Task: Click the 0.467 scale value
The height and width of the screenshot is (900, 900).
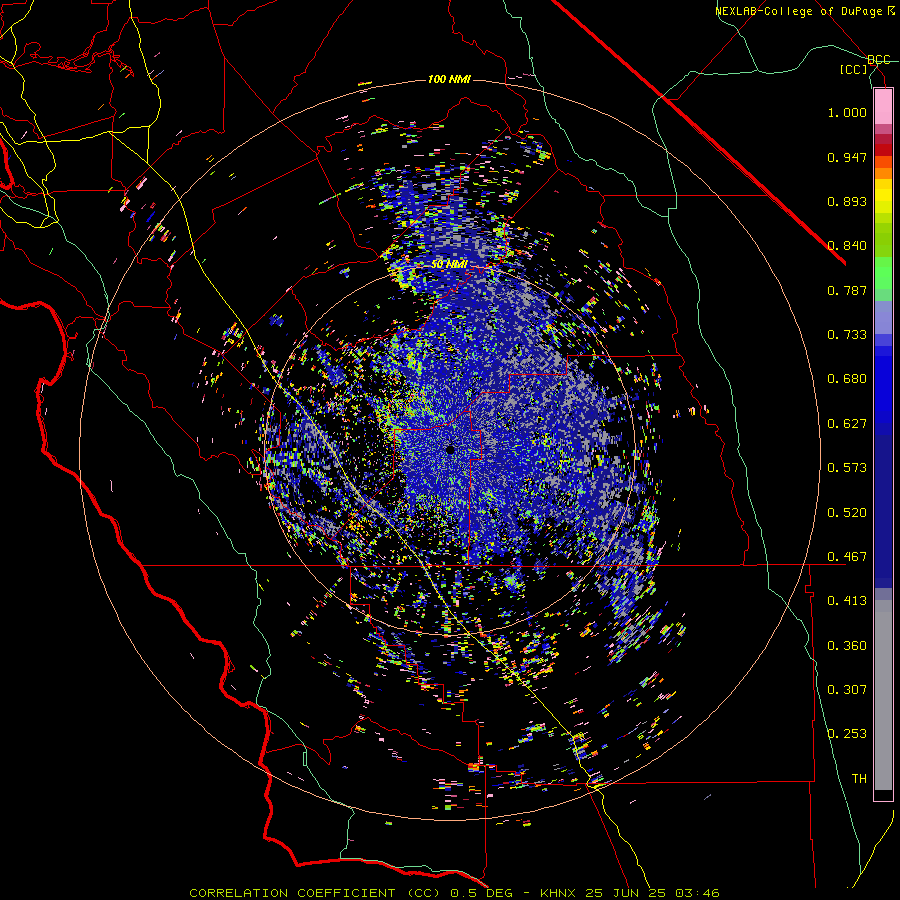Action: (847, 557)
